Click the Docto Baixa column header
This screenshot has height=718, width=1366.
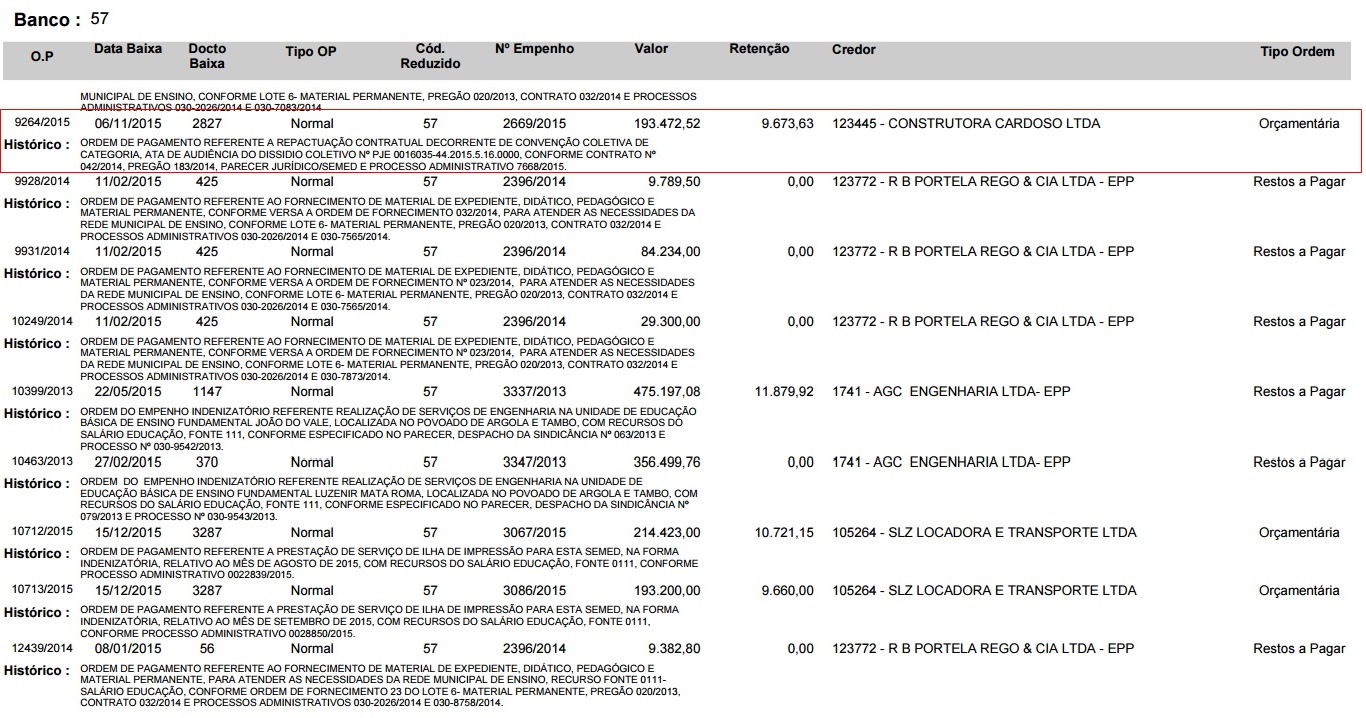point(207,56)
